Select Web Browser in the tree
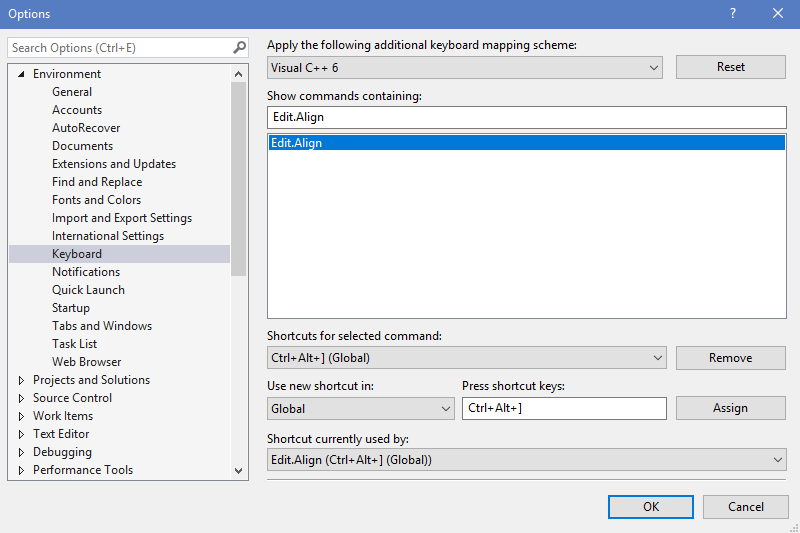 87,362
